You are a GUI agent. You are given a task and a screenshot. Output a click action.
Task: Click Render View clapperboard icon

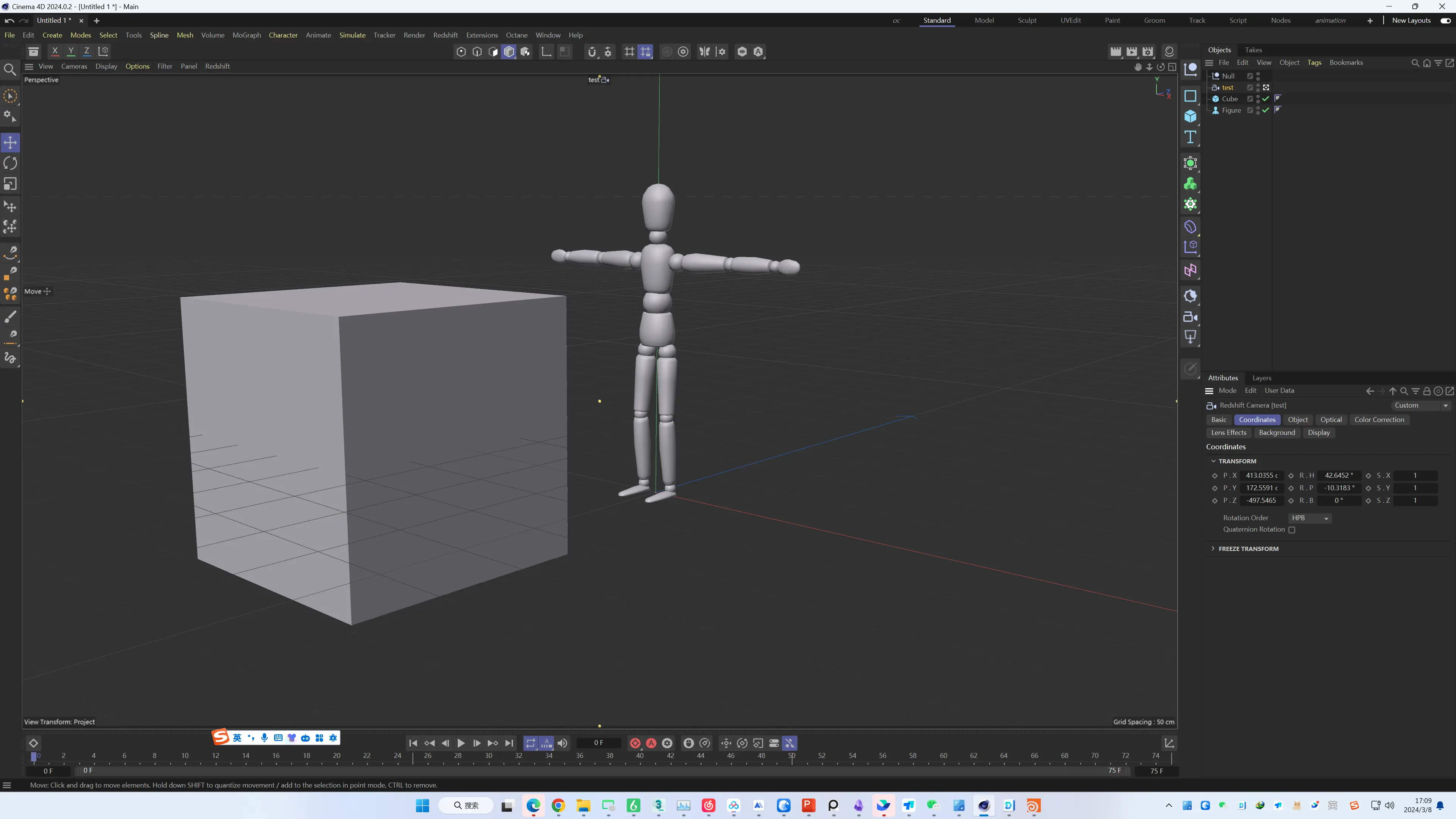coord(1116,52)
